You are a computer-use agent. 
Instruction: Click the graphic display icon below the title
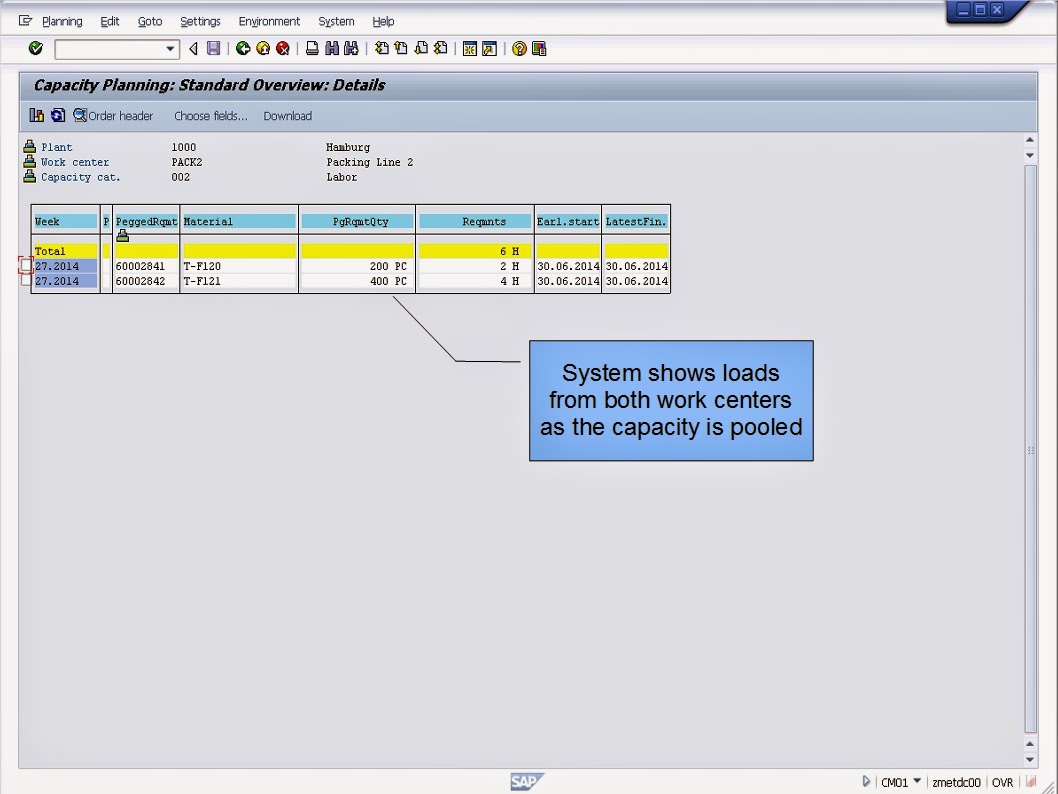click(x=36, y=115)
